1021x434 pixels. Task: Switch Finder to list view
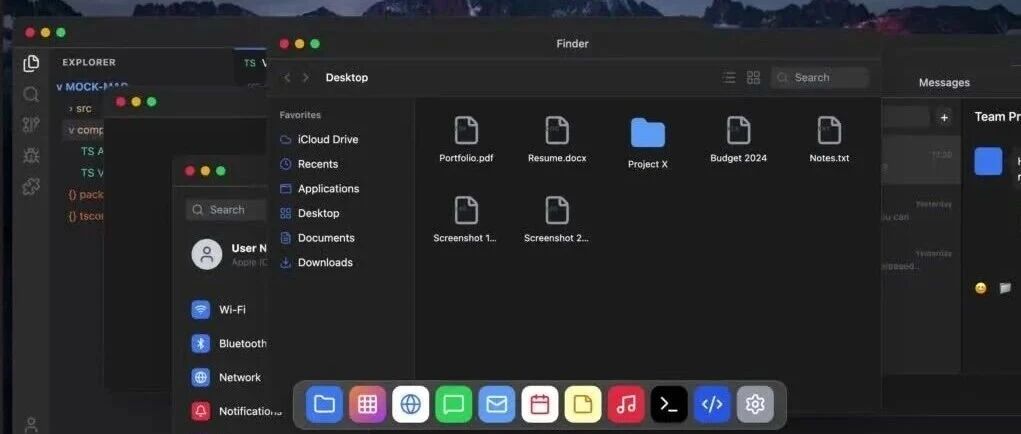point(729,77)
